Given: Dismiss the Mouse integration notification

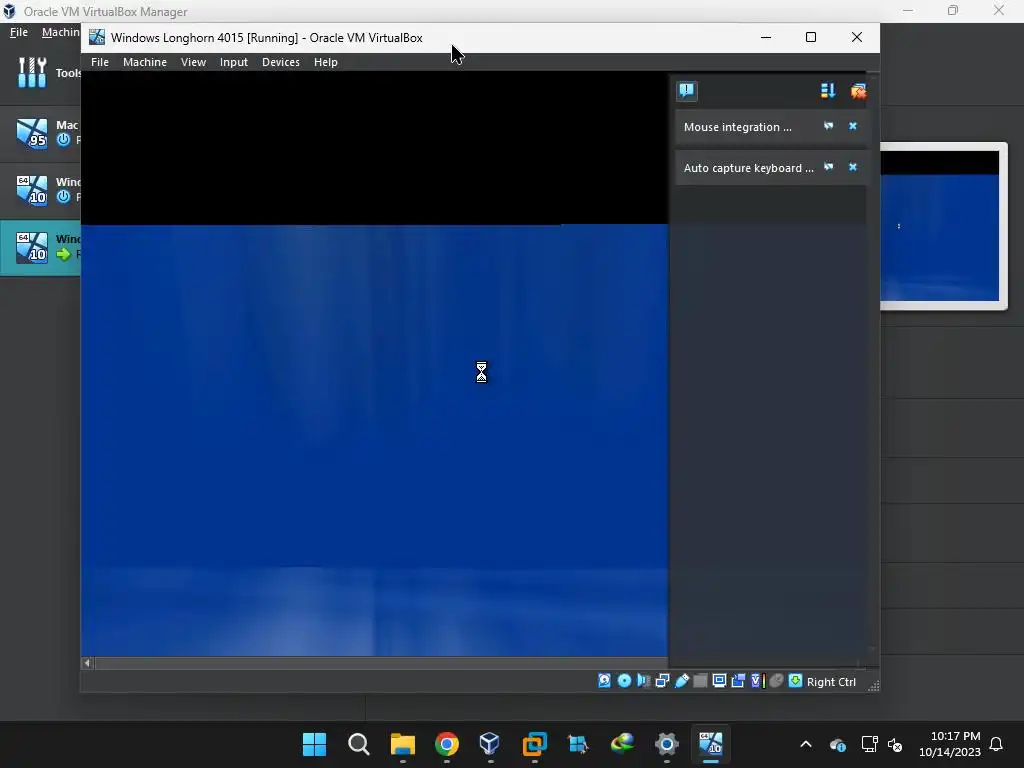Looking at the screenshot, I should coord(853,126).
